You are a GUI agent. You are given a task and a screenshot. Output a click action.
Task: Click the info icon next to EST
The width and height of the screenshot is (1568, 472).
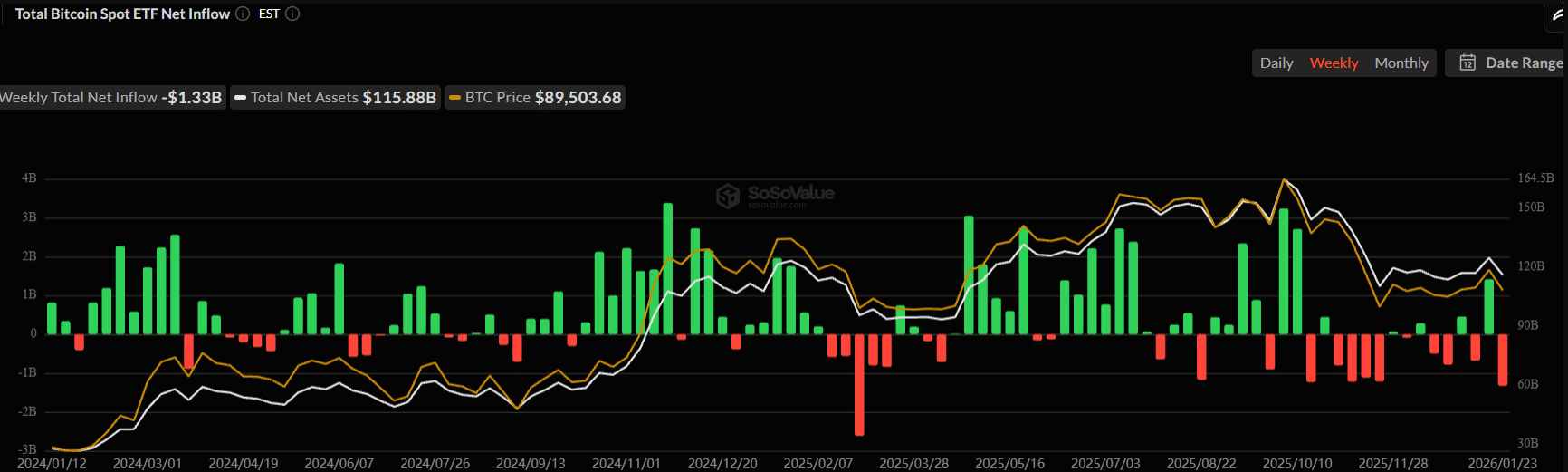click(292, 14)
